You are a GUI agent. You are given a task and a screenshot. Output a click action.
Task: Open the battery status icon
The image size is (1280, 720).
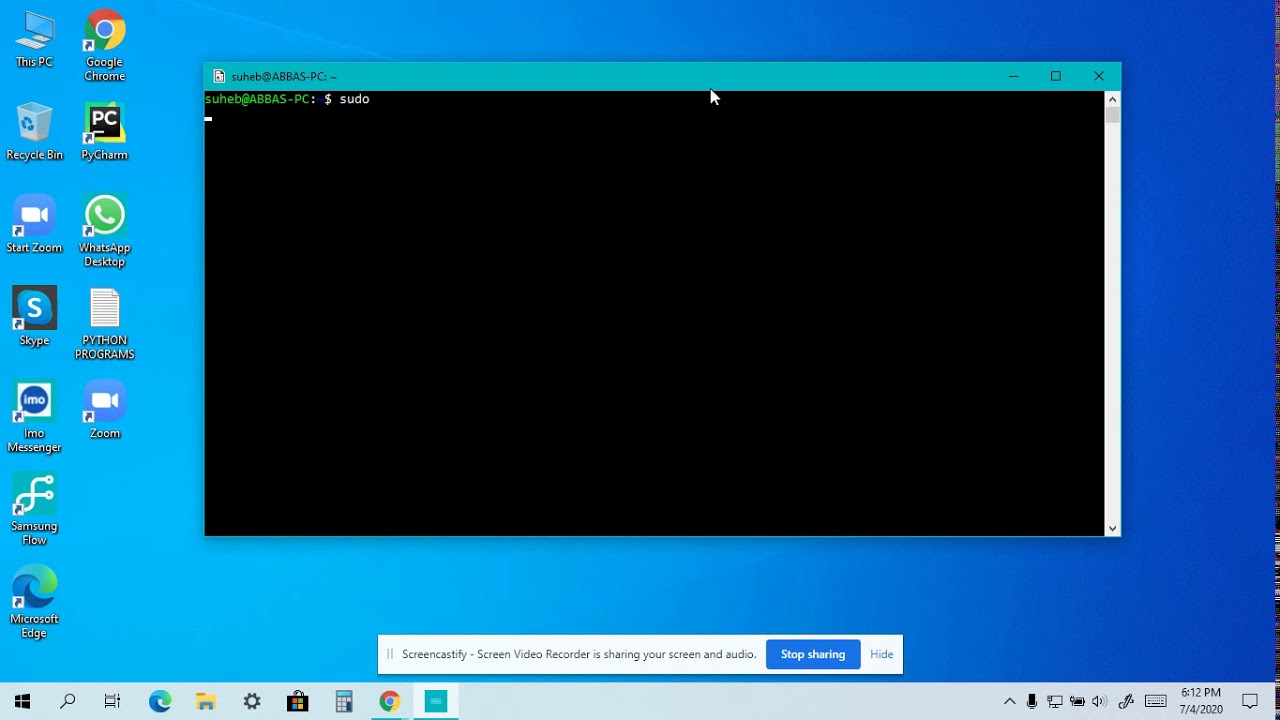(1078, 702)
